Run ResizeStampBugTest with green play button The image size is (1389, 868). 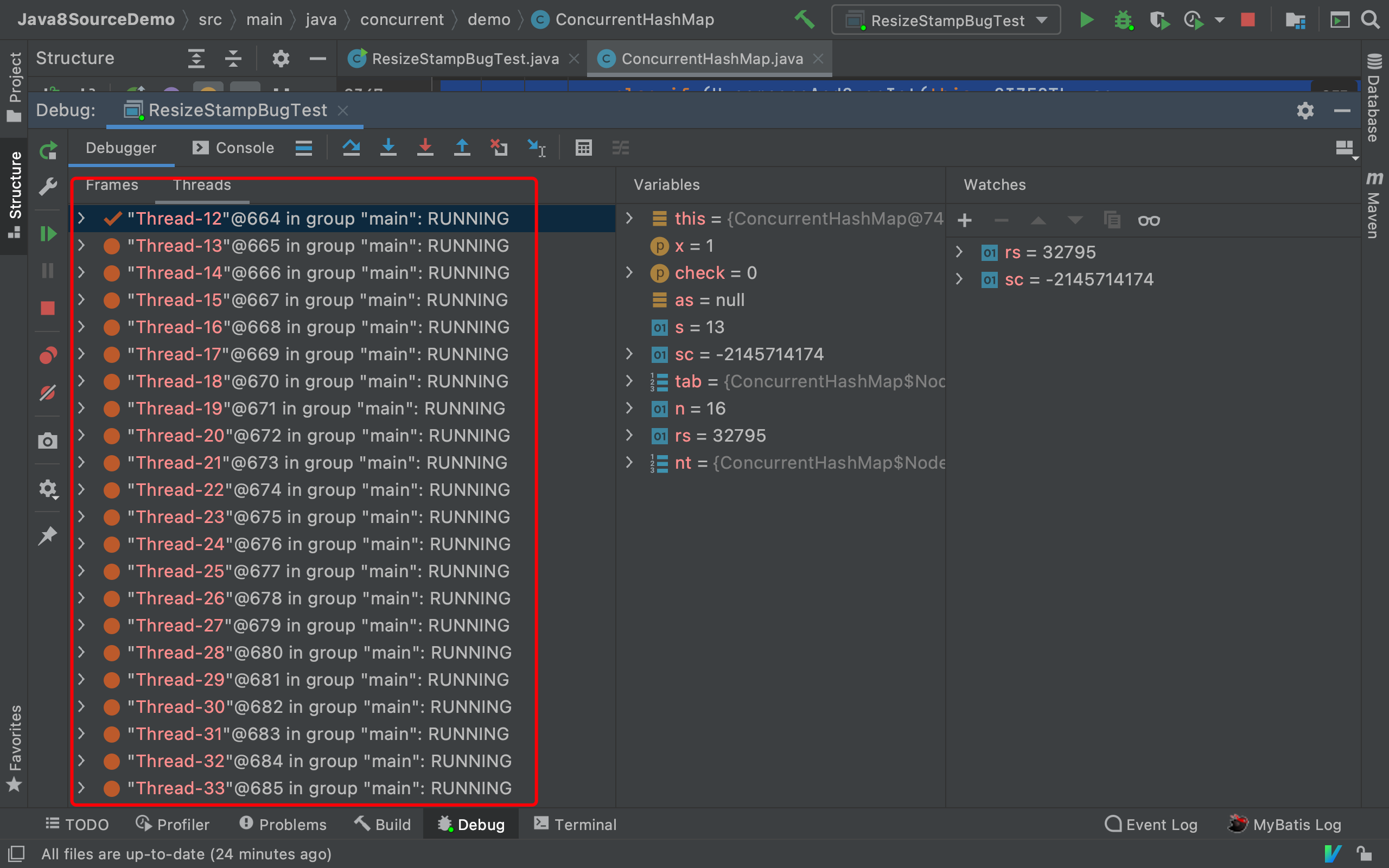(x=1087, y=20)
